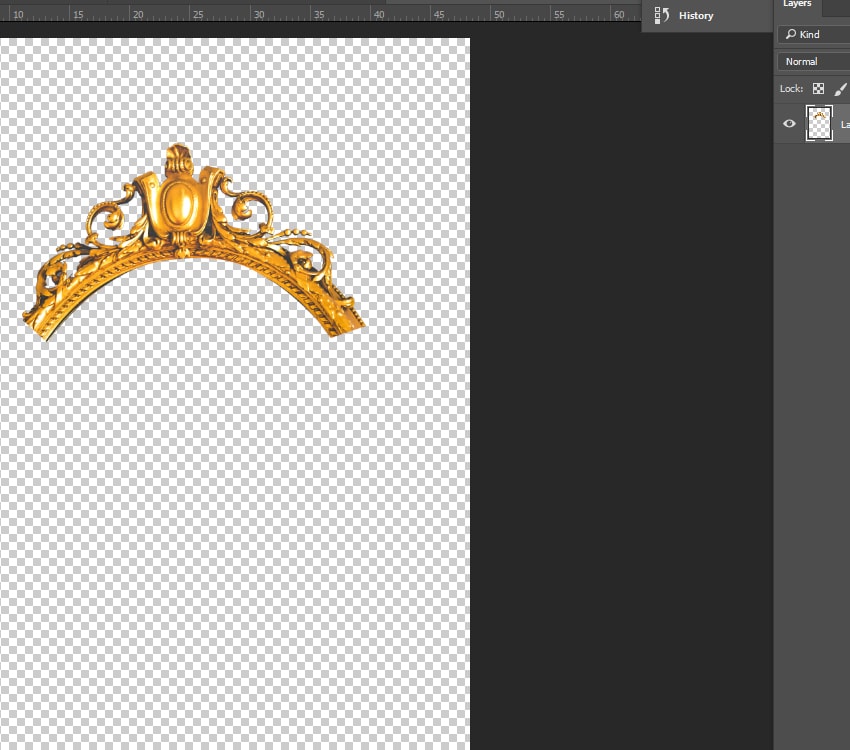The height and width of the screenshot is (750, 850).
Task: Click the History panel label
Action: [x=696, y=16]
